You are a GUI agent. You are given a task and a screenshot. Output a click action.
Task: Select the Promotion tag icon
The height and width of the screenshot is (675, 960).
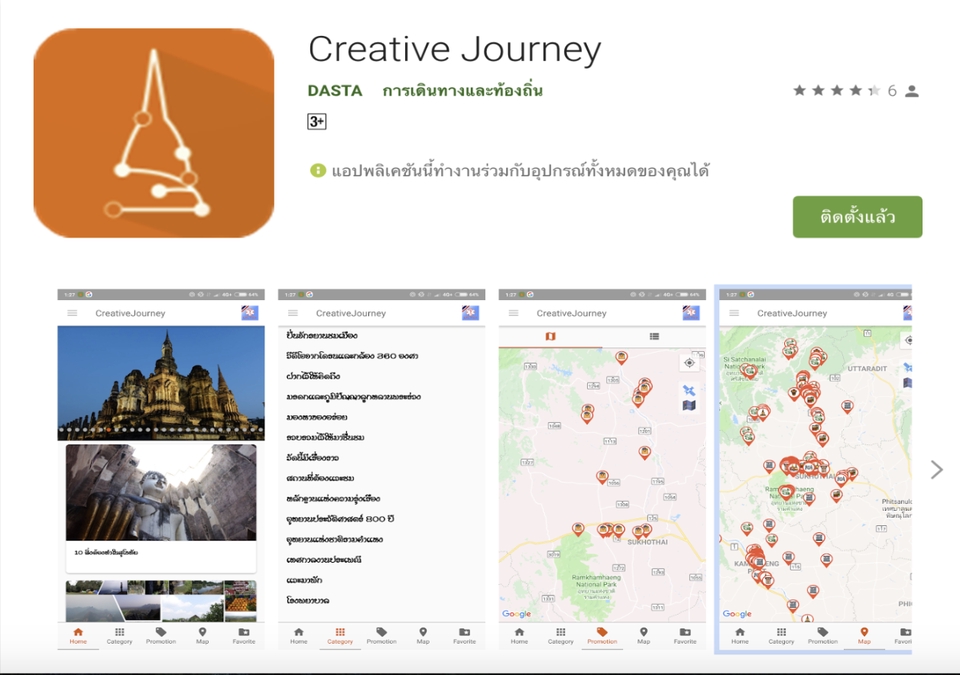pos(601,632)
